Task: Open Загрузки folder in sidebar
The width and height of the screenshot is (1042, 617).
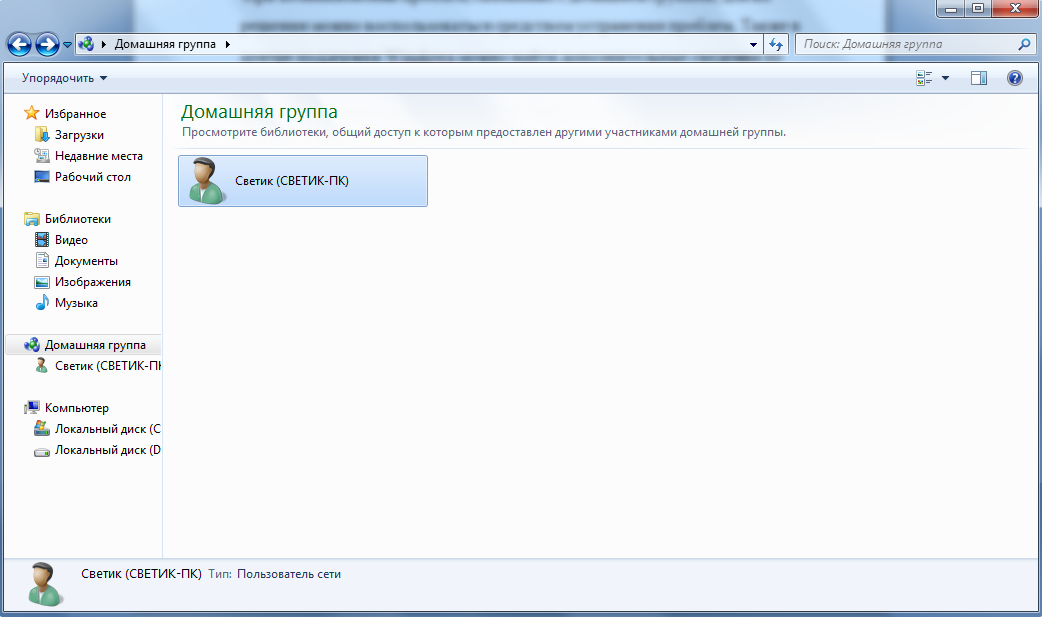Action: tap(79, 135)
